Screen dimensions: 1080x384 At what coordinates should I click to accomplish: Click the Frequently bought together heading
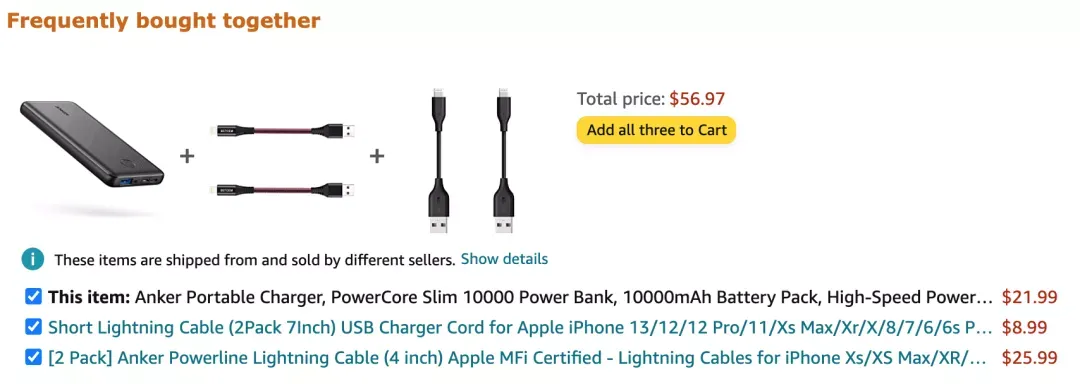pos(164,21)
